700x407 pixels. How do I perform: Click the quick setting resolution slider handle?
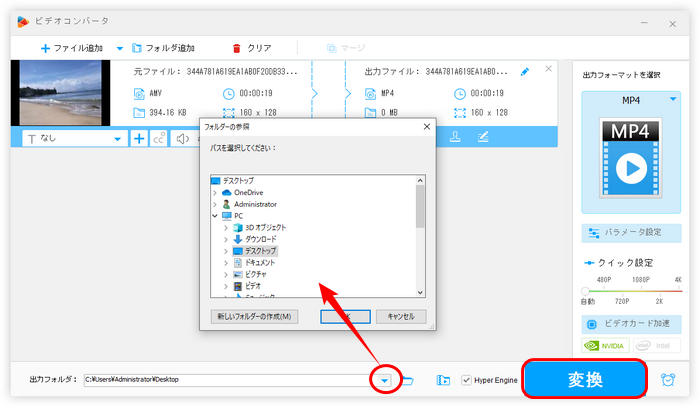point(585,291)
